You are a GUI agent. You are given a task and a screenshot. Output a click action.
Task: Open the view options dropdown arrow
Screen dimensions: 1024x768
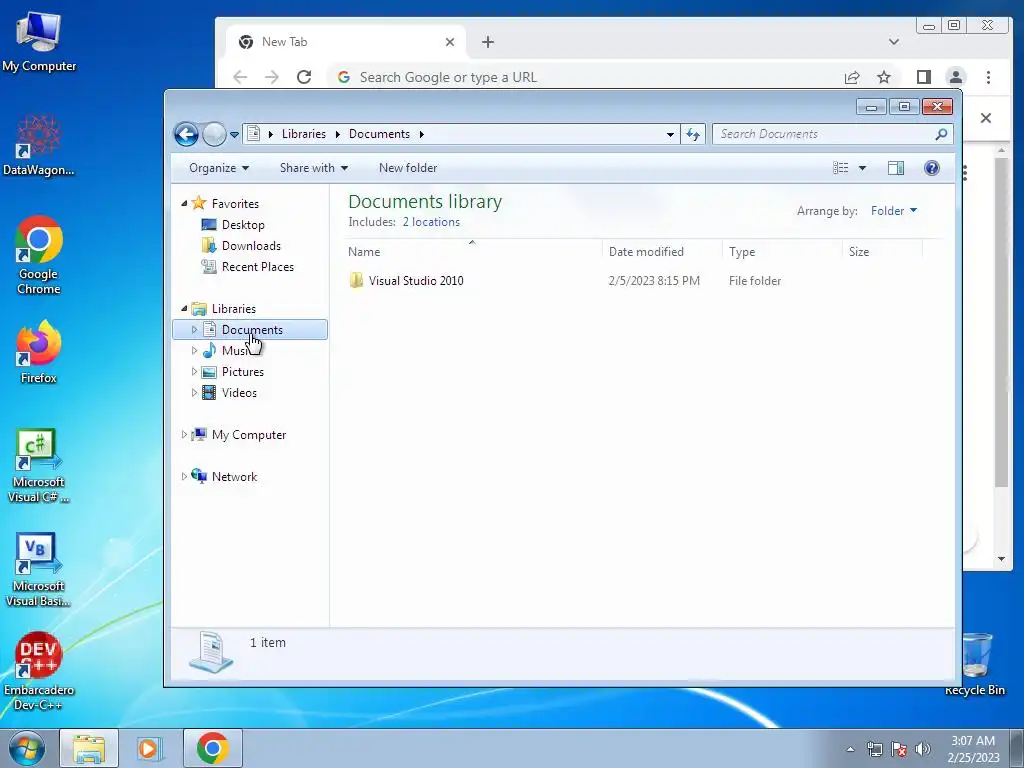click(x=862, y=168)
